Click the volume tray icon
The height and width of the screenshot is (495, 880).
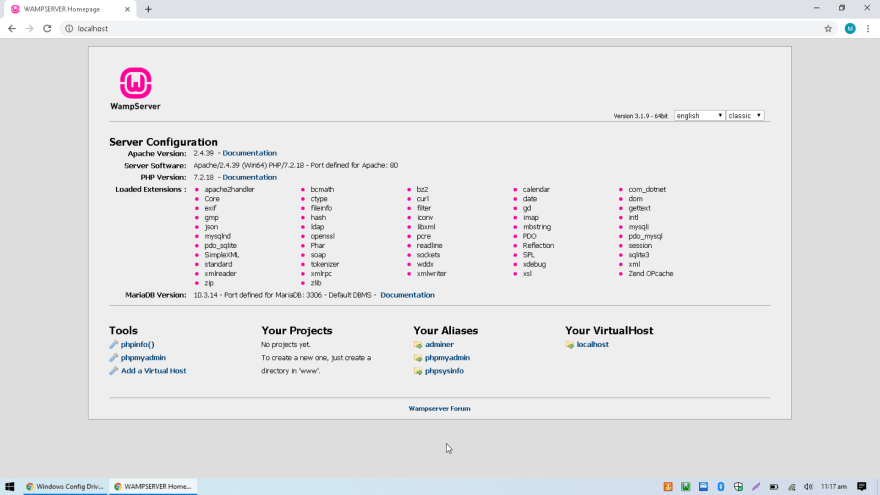click(x=808, y=487)
